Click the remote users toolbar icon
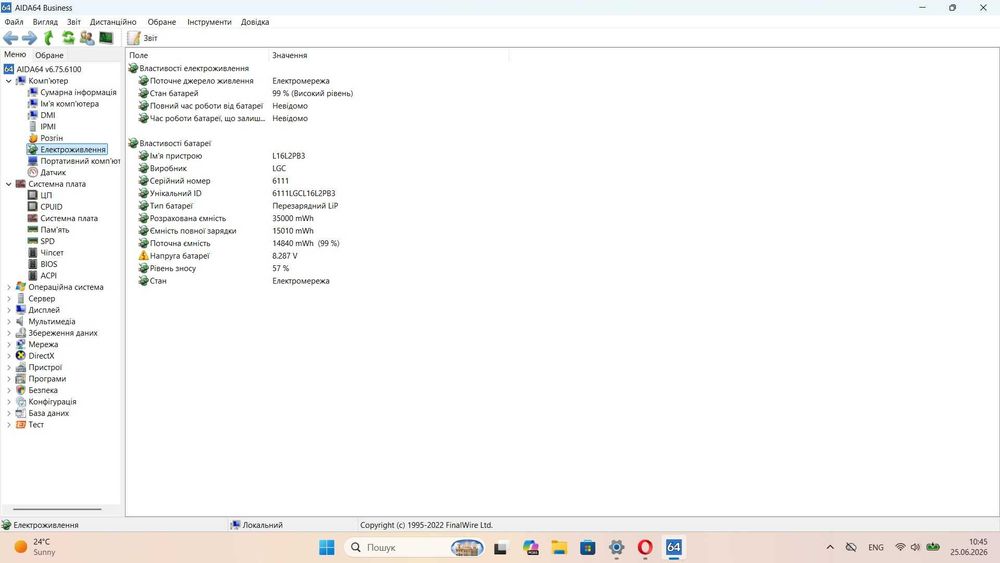This screenshot has width=1000, height=563. [87, 38]
